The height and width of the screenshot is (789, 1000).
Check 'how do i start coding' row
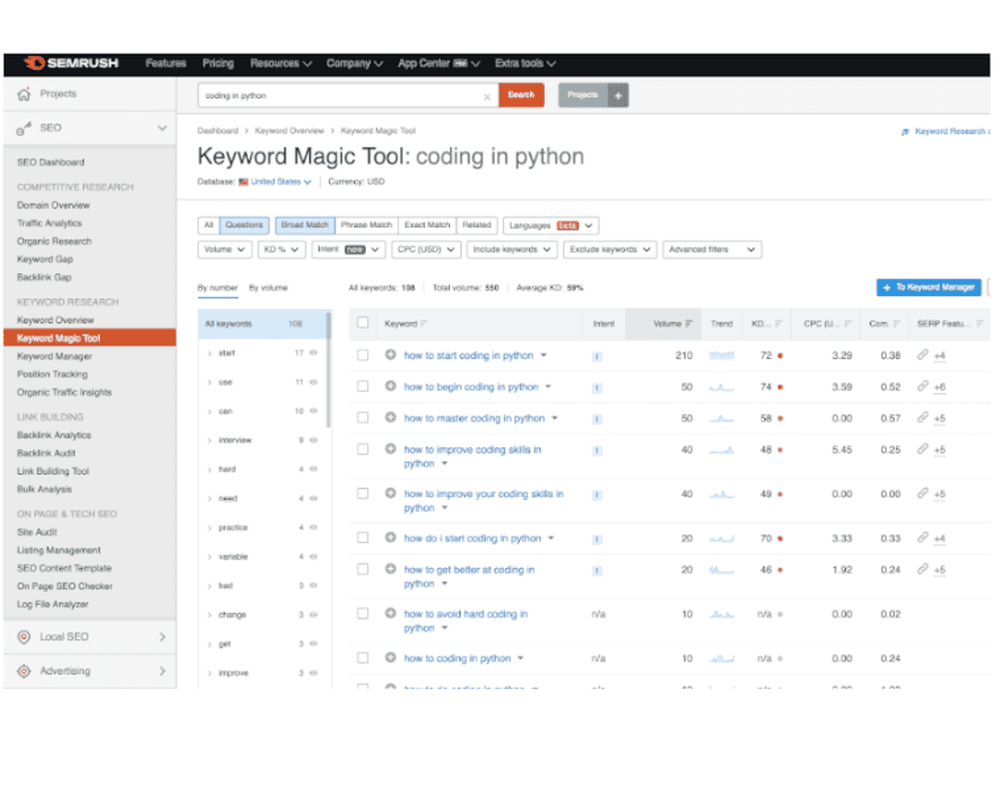[363, 538]
